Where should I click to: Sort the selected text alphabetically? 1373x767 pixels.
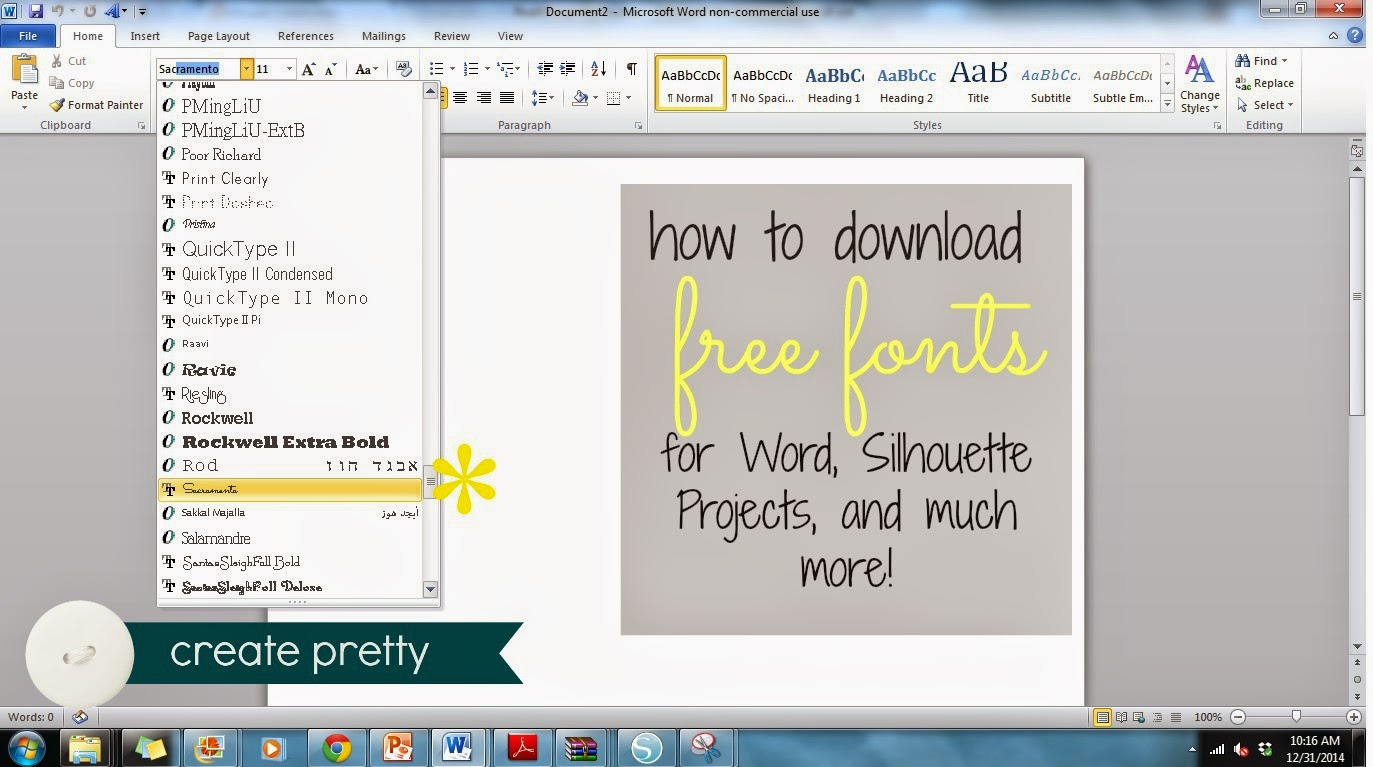pos(598,69)
